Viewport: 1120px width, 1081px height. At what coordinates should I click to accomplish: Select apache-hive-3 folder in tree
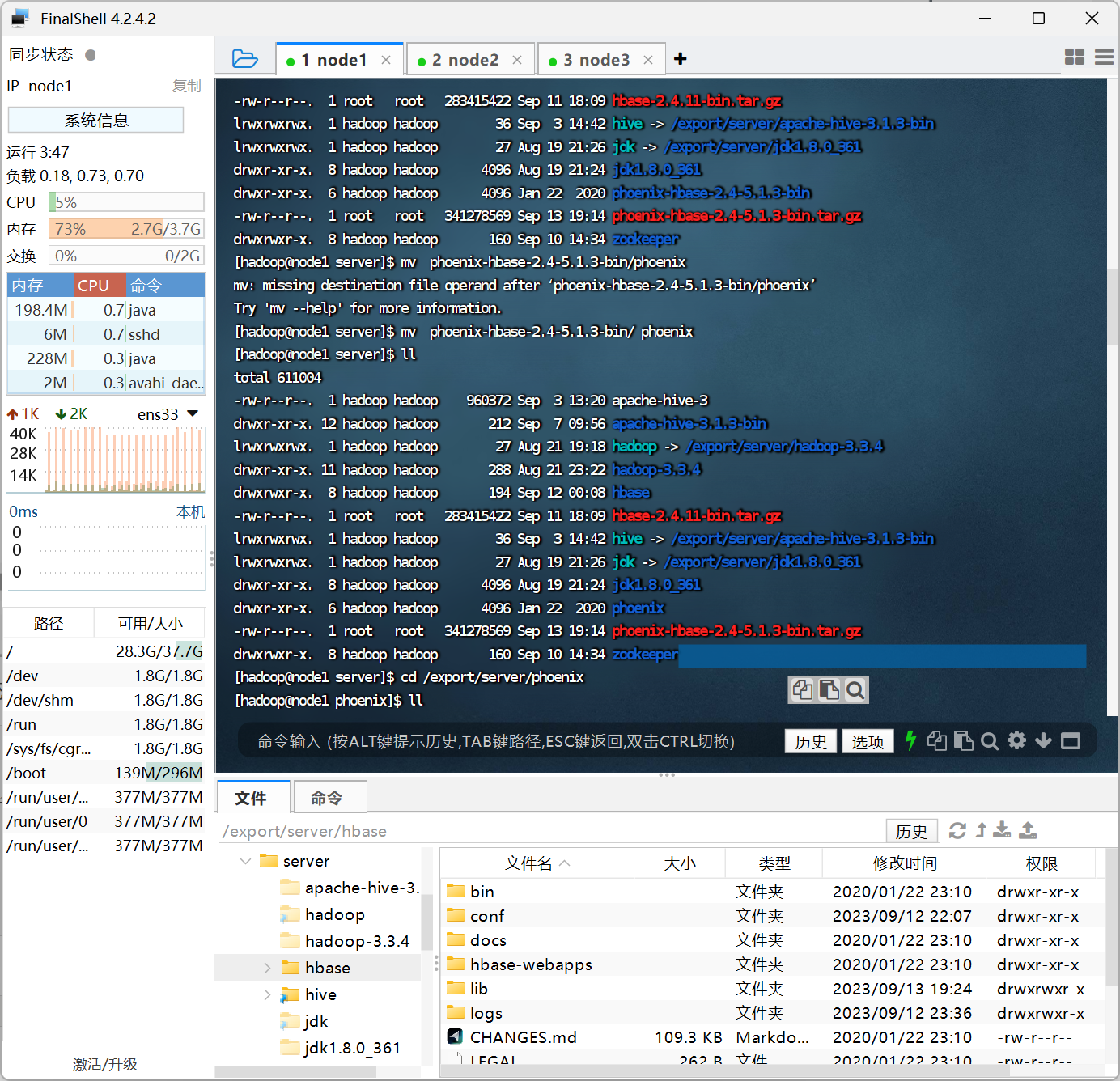point(362,888)
